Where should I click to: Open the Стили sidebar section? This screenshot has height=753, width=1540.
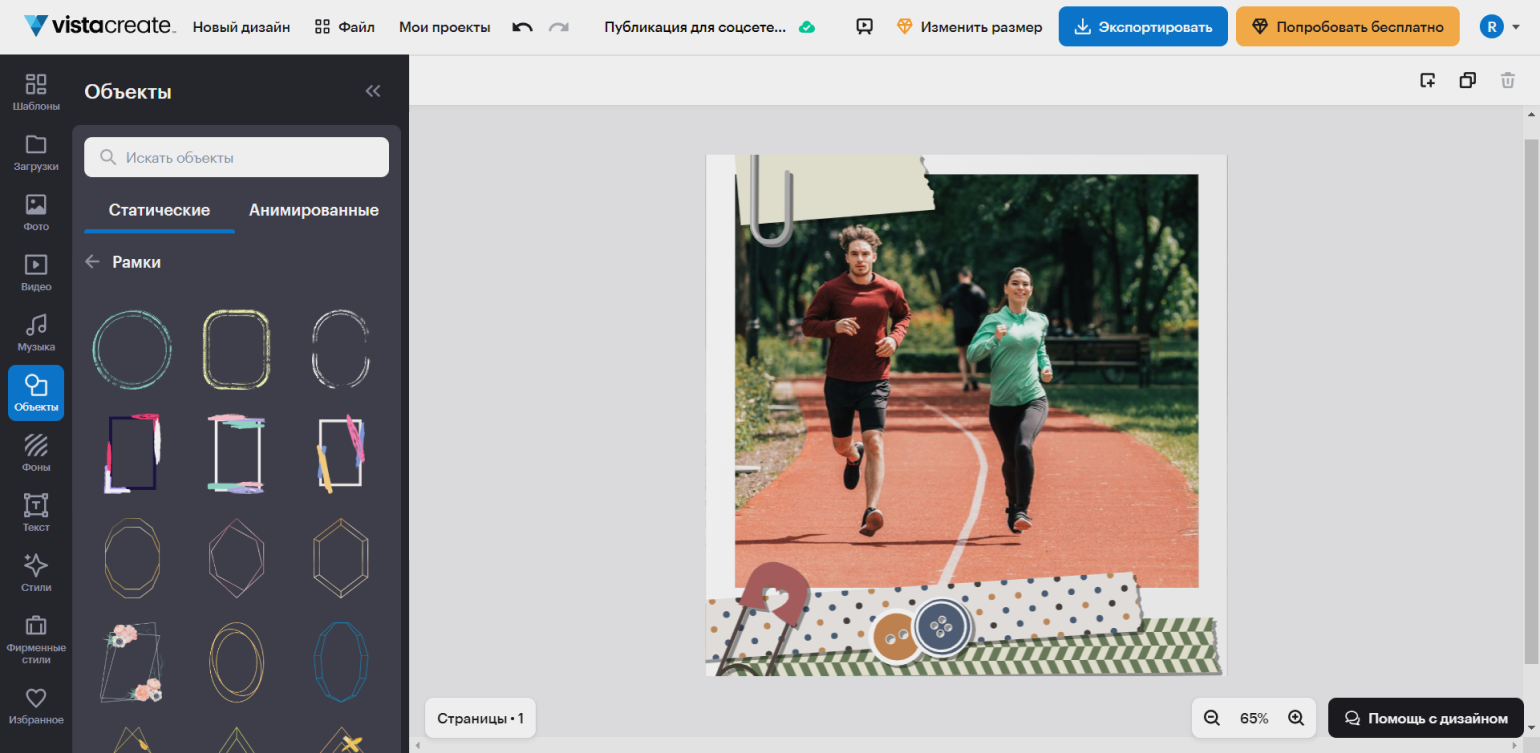tap(36, 572)
